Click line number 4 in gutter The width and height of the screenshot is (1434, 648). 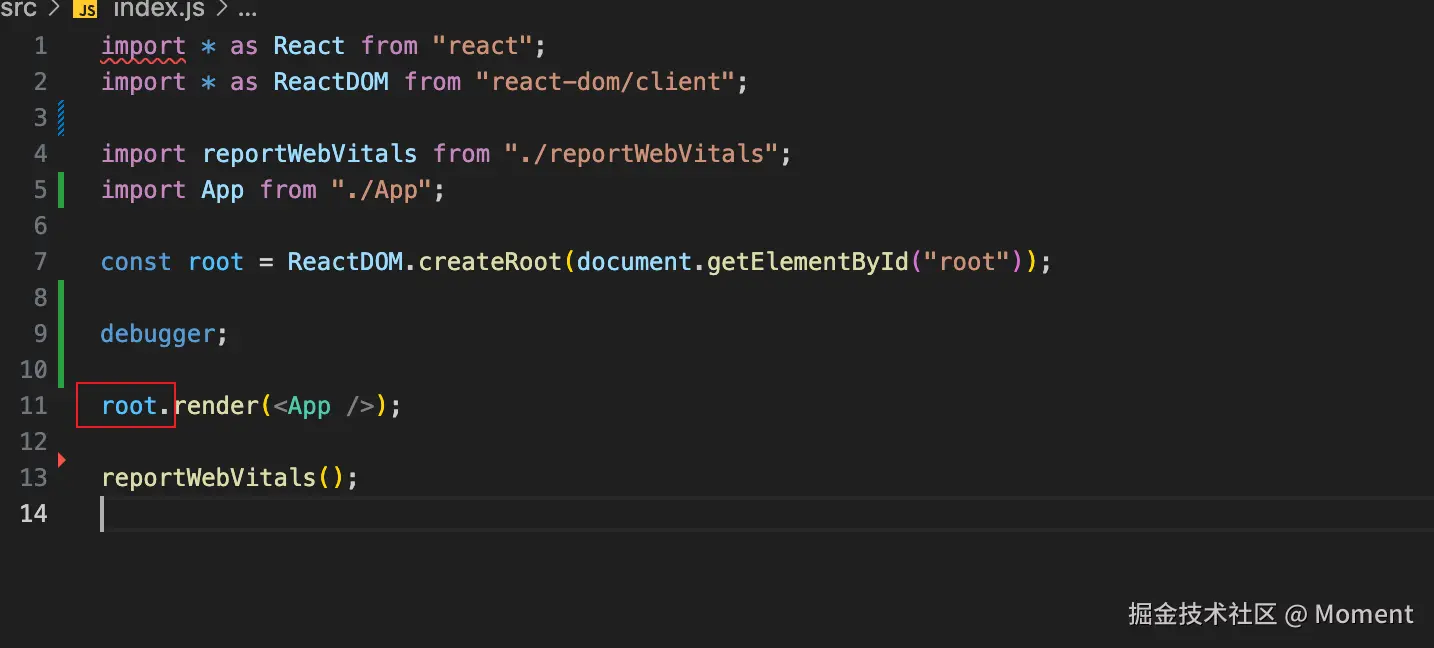tap(40, 154)
